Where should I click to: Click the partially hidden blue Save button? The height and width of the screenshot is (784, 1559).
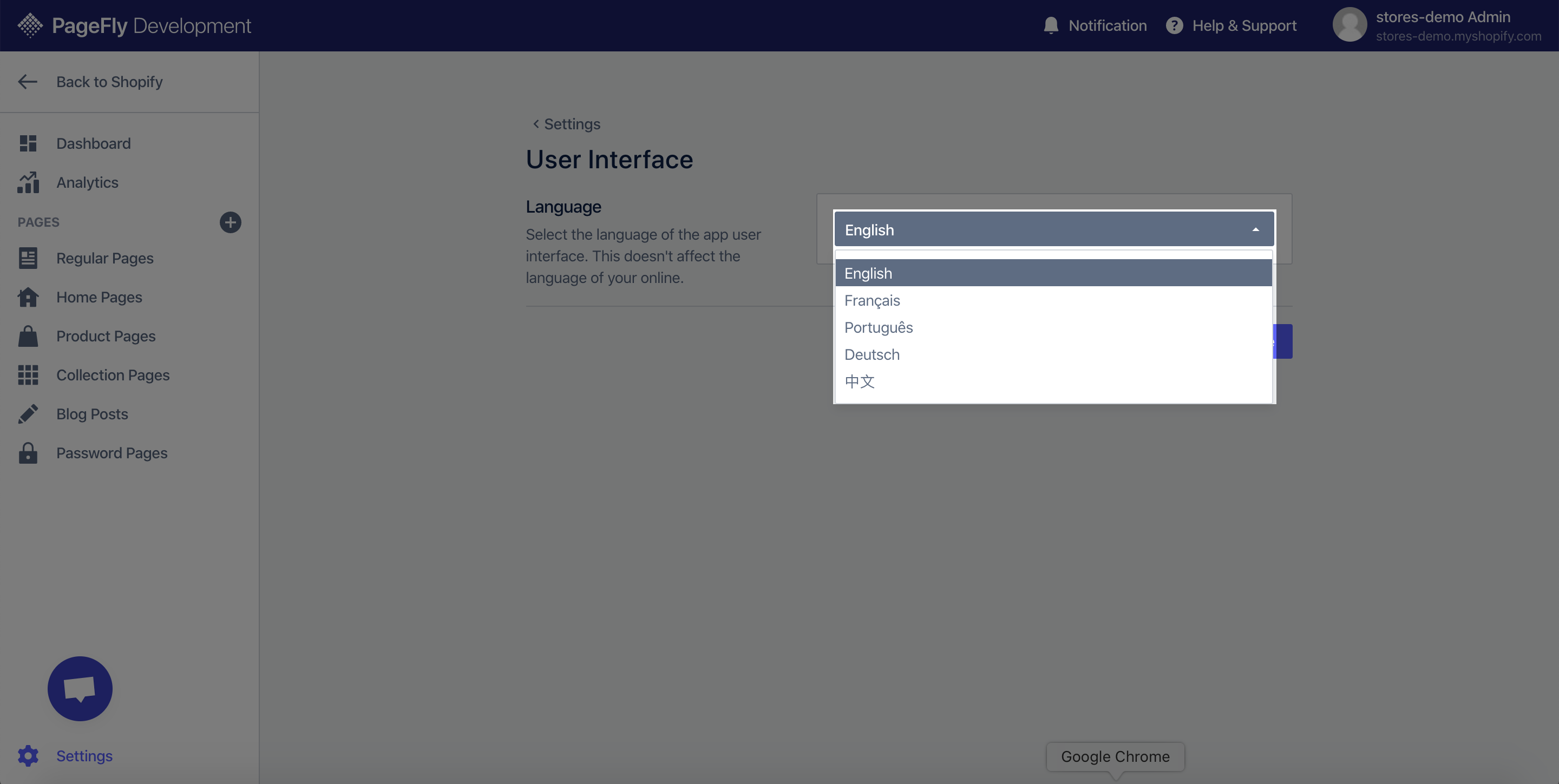click(x=1283, y=341)
